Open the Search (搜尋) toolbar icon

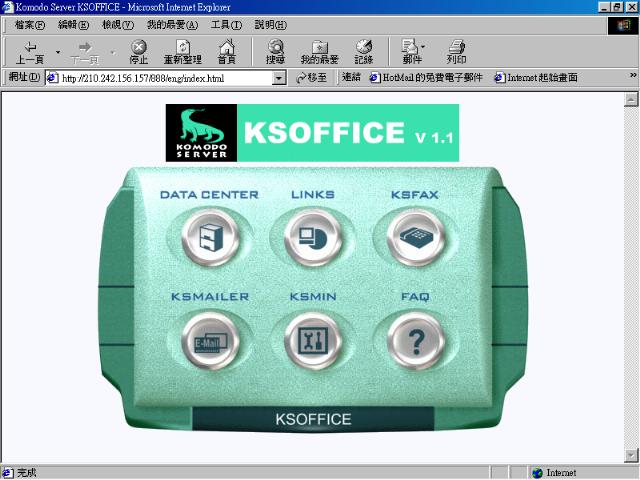tap(275, 52)
